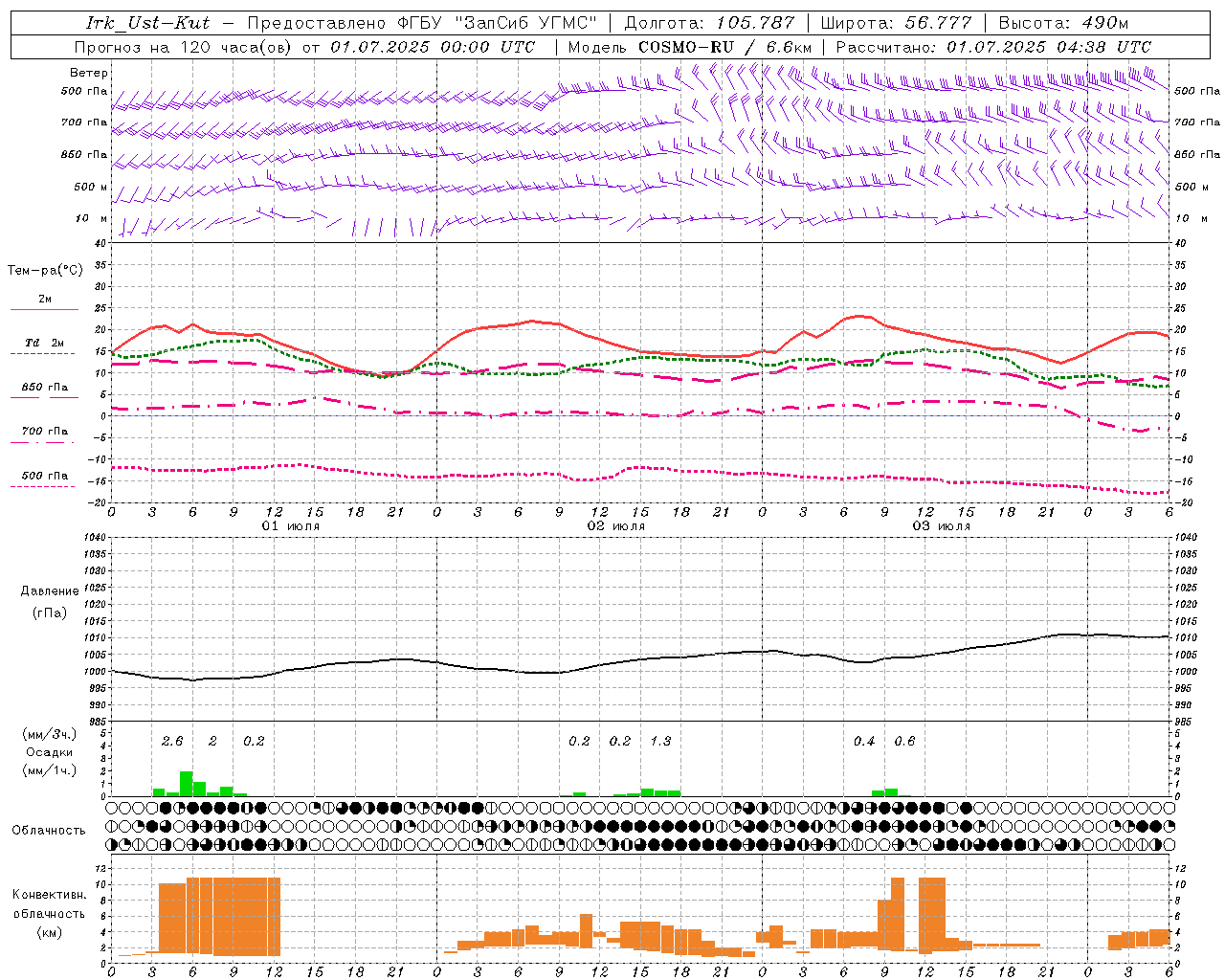Click the (мм/1ч.) units label
The width and height of the screenshot is (1225, 980).
click(x=50, y=770)
